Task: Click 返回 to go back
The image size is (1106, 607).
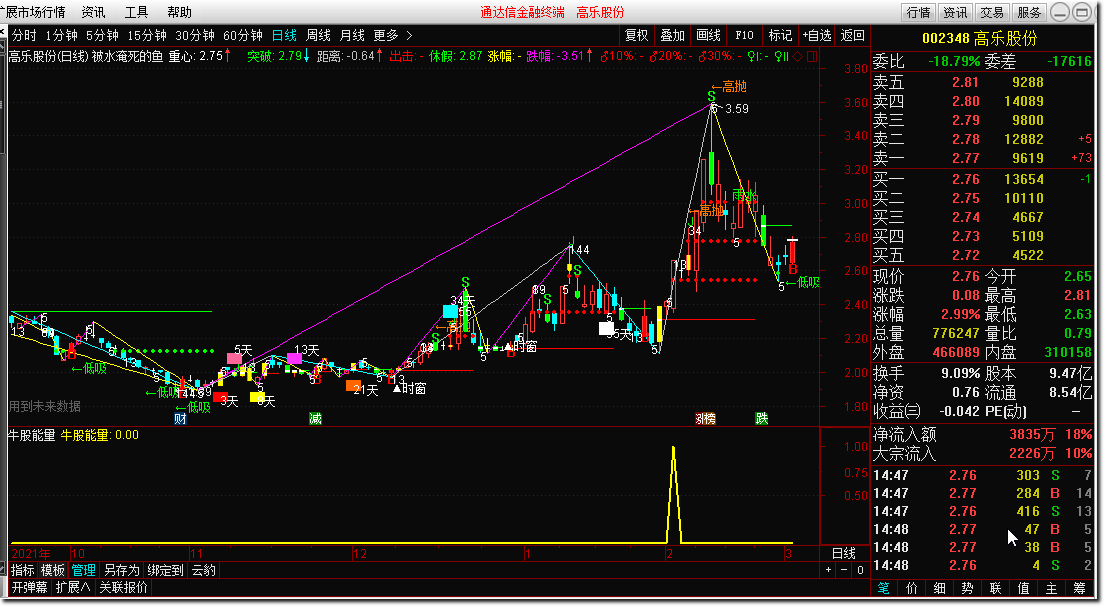Action: [852, 35]
